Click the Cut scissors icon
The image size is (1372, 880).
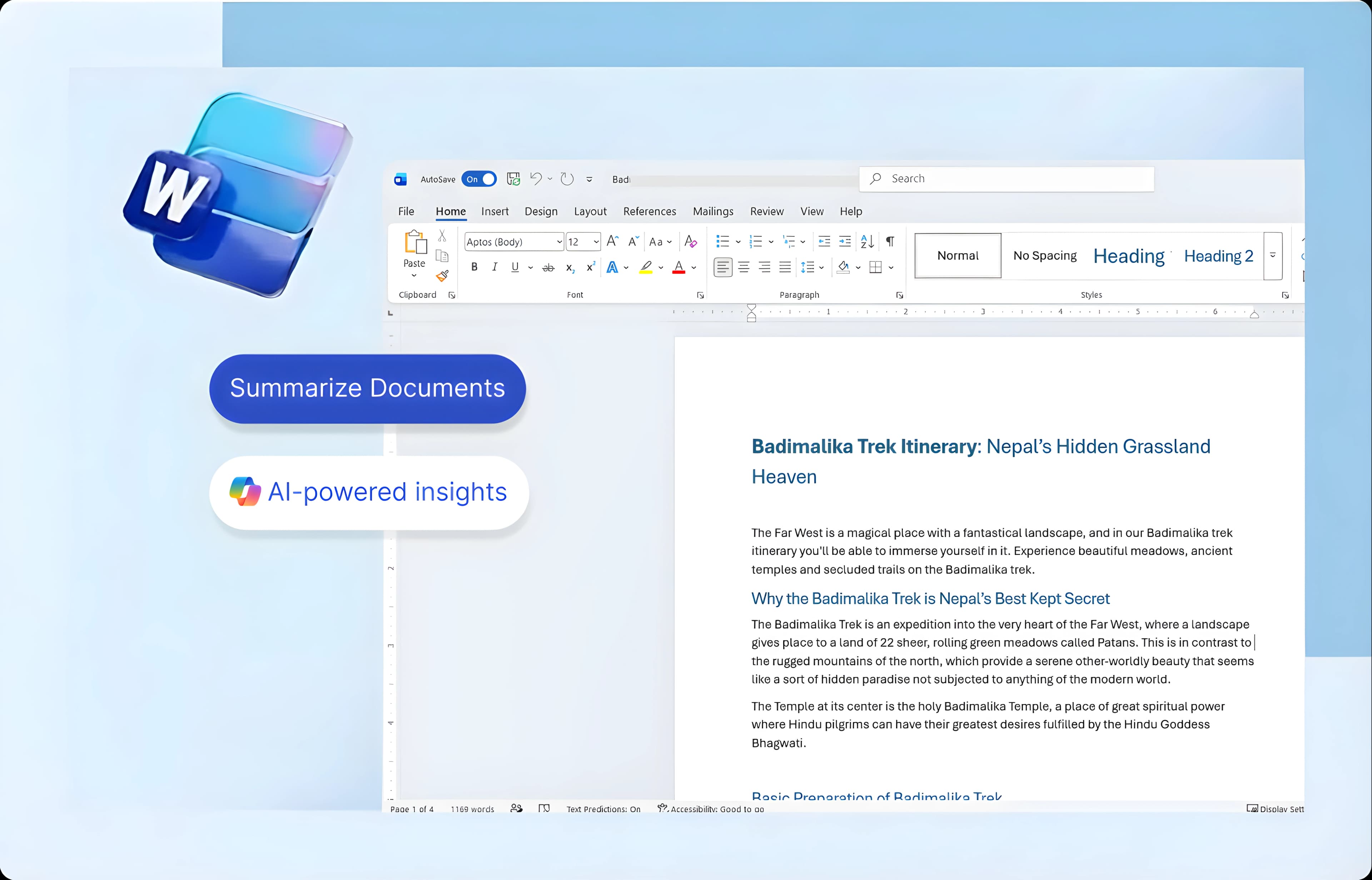pyautogui.click(x=442, y=236)
